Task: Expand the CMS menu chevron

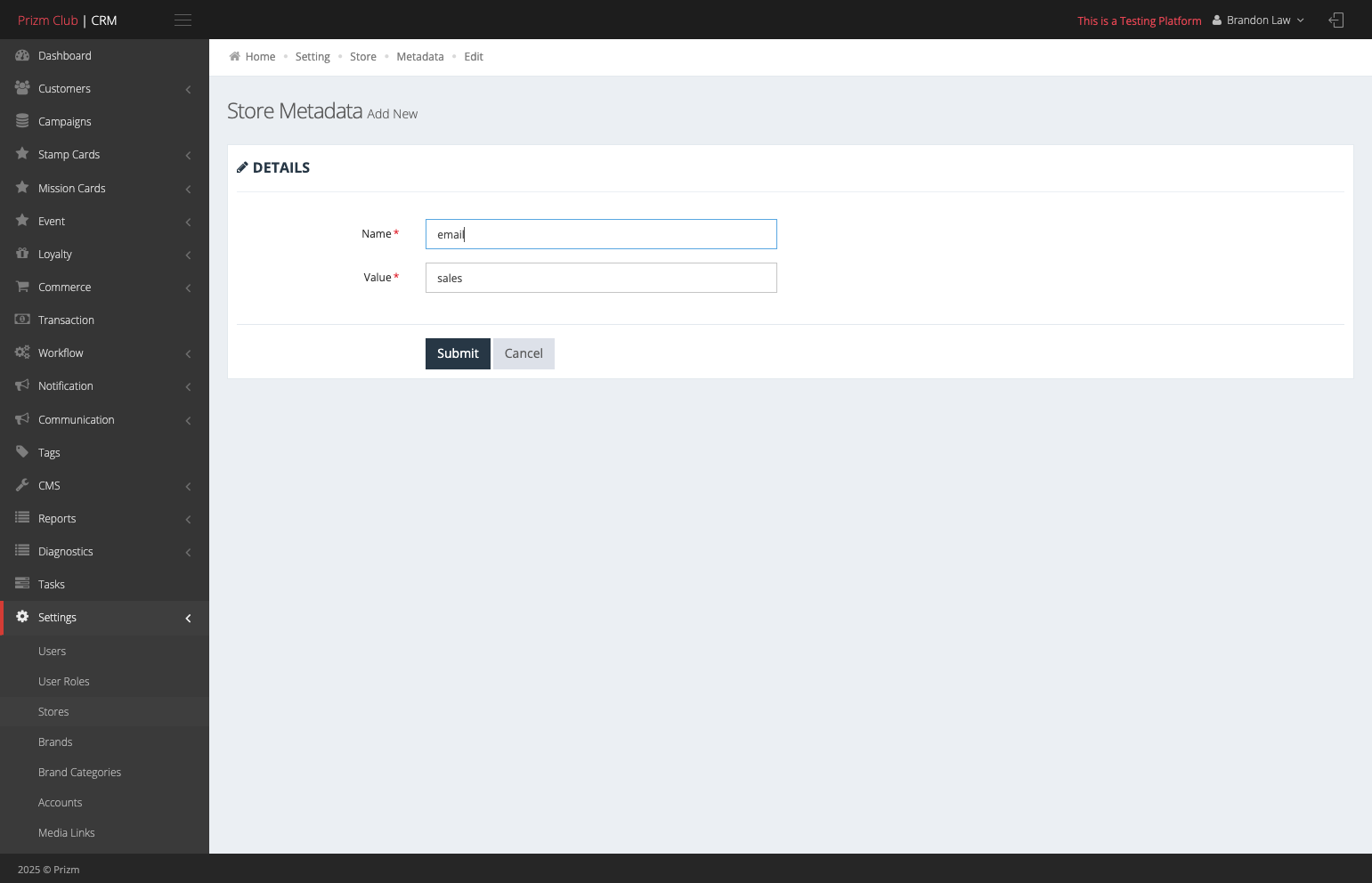Action: point(188,486)
